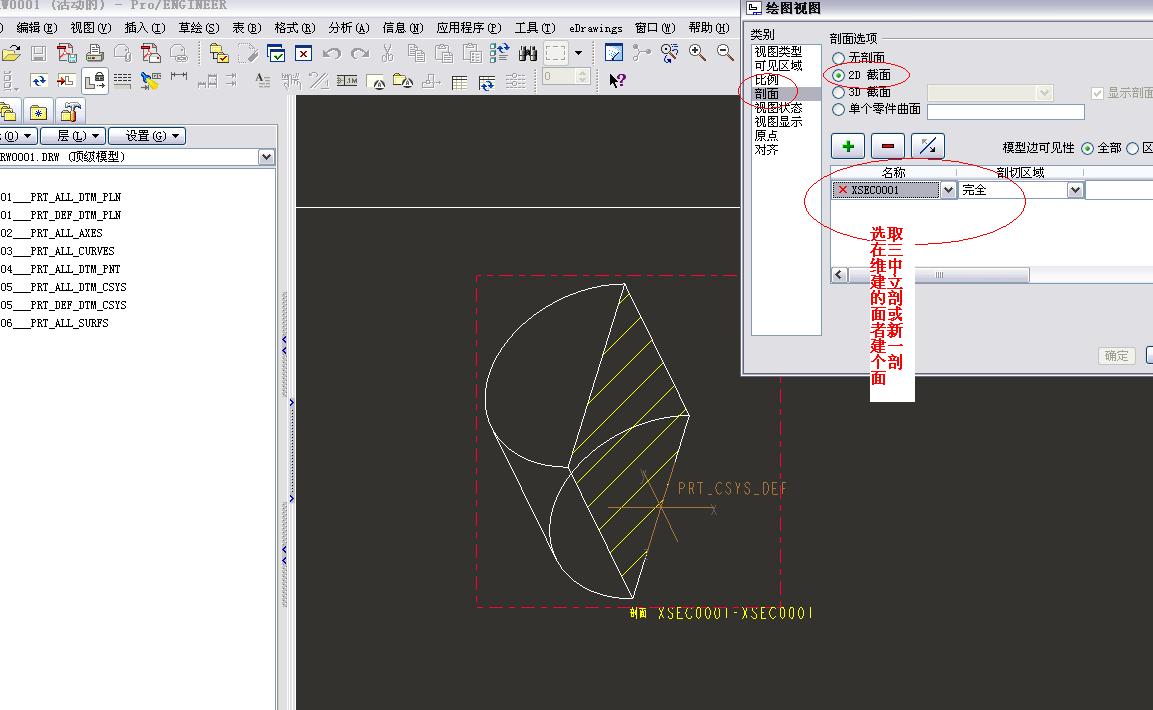Click the star folder tab icon
1153x710 pixels.
tap(38, 112)
